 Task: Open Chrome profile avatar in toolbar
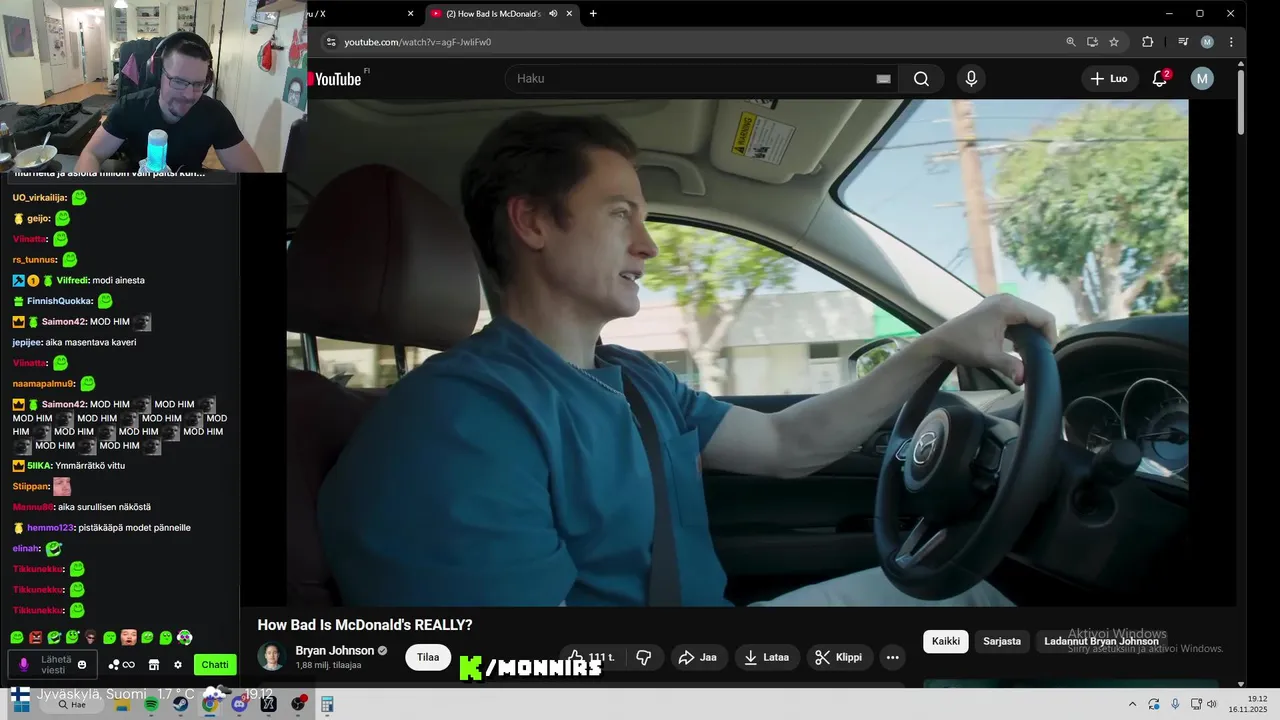[1207, 42]
